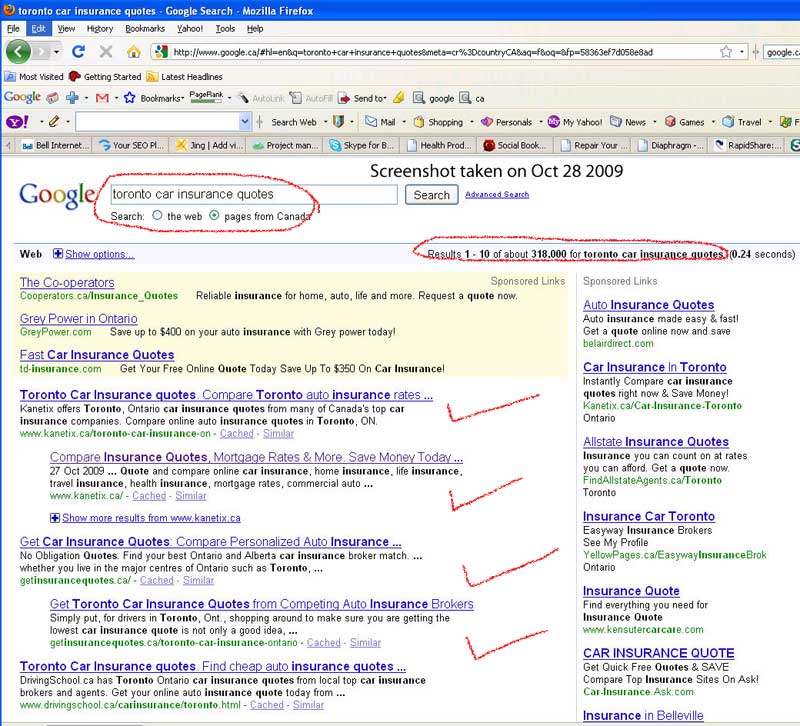The width and height of the screenshot is (800, 726).
Task: Click the Google Search button
Action: tap(431, 195)
